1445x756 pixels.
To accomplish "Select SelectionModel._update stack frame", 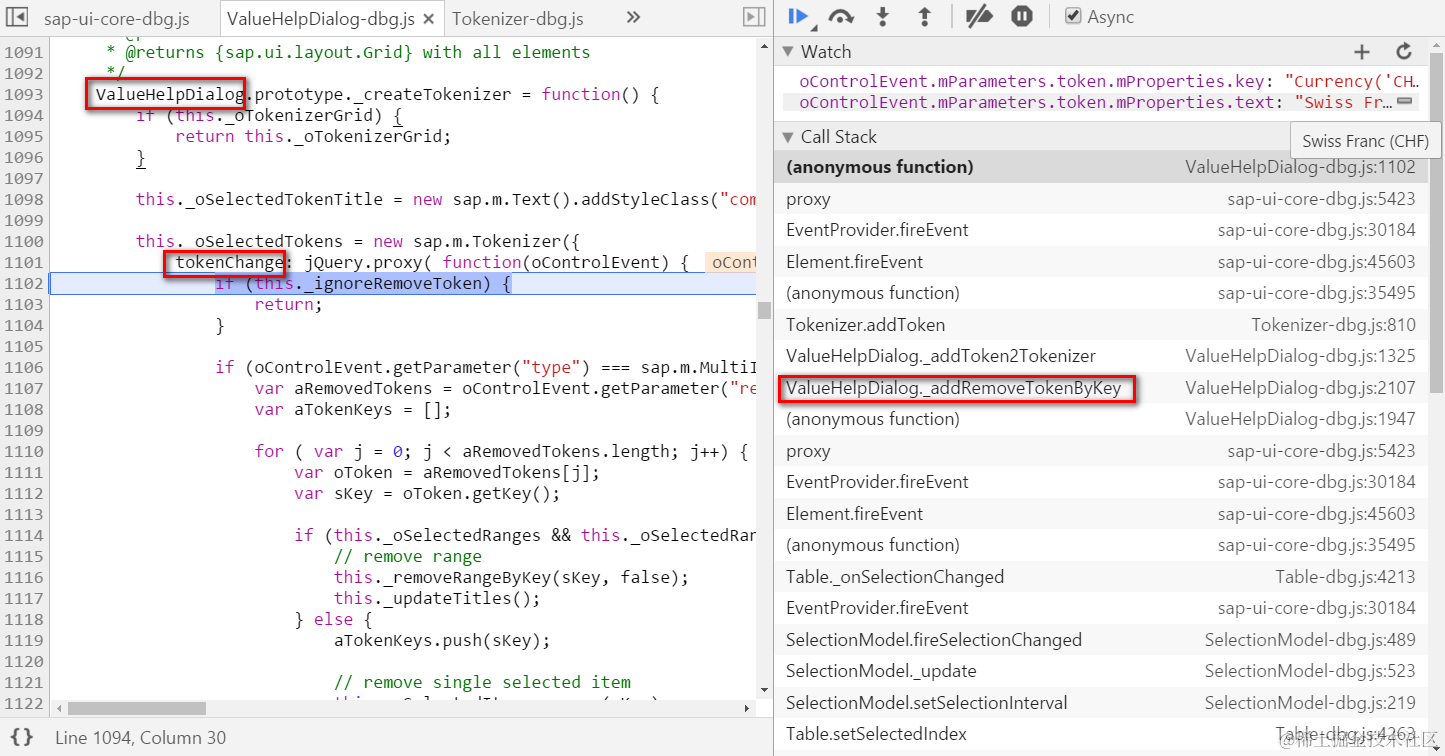I will pyautogui.click(x=1101, y=671).
